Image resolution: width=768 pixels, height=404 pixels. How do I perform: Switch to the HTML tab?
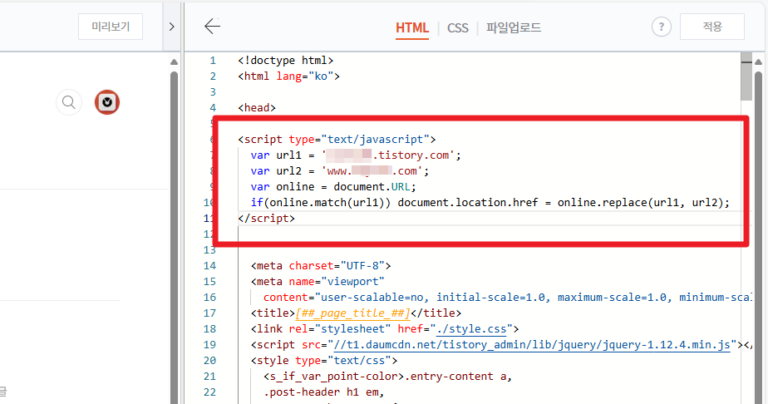pos(412,28)
